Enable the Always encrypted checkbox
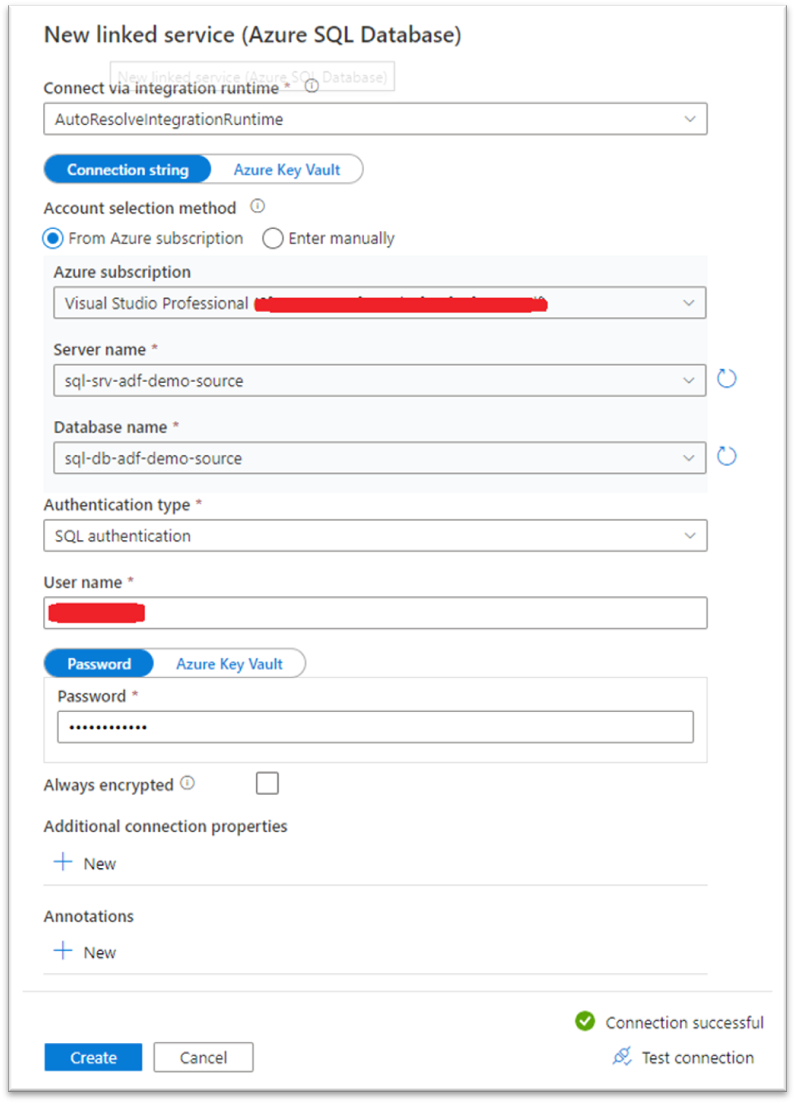 point(267,783)
